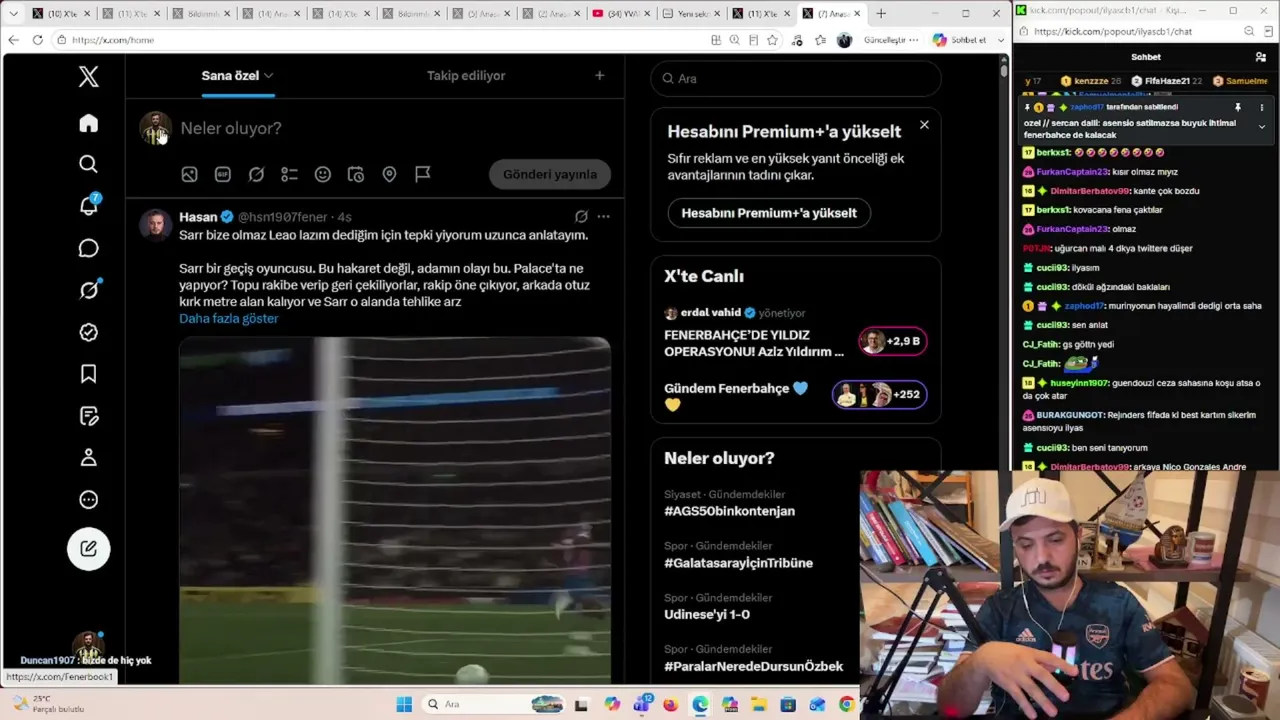
Task: Add media image icon to post
Action: (x=189, y=174)
